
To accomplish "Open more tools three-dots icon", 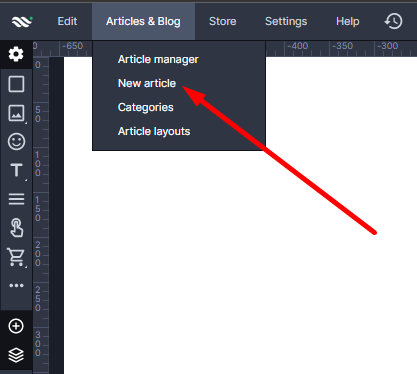I will [16, 285].
